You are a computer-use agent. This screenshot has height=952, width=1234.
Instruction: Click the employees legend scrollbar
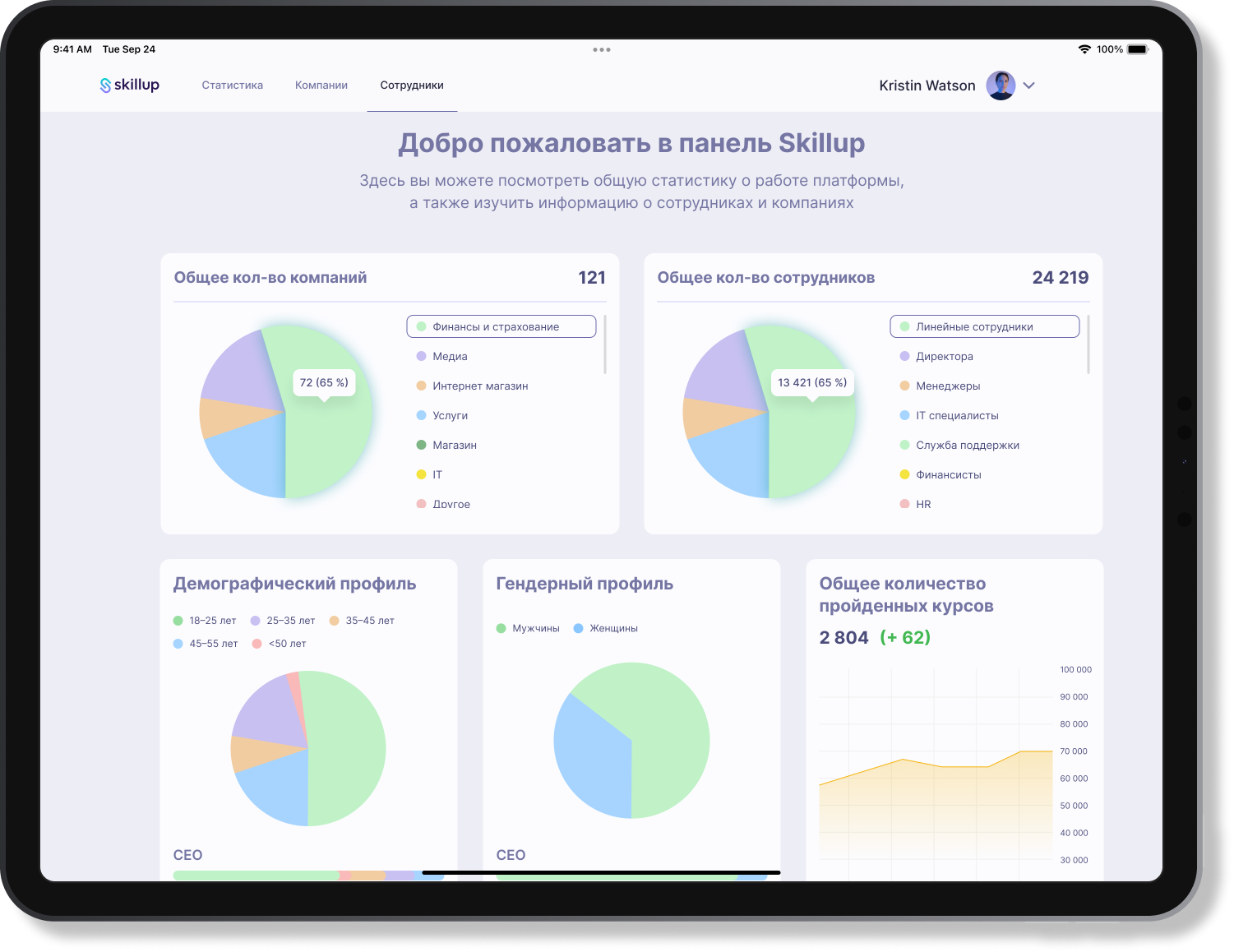pyautogui.click(x=1088, y=344)
